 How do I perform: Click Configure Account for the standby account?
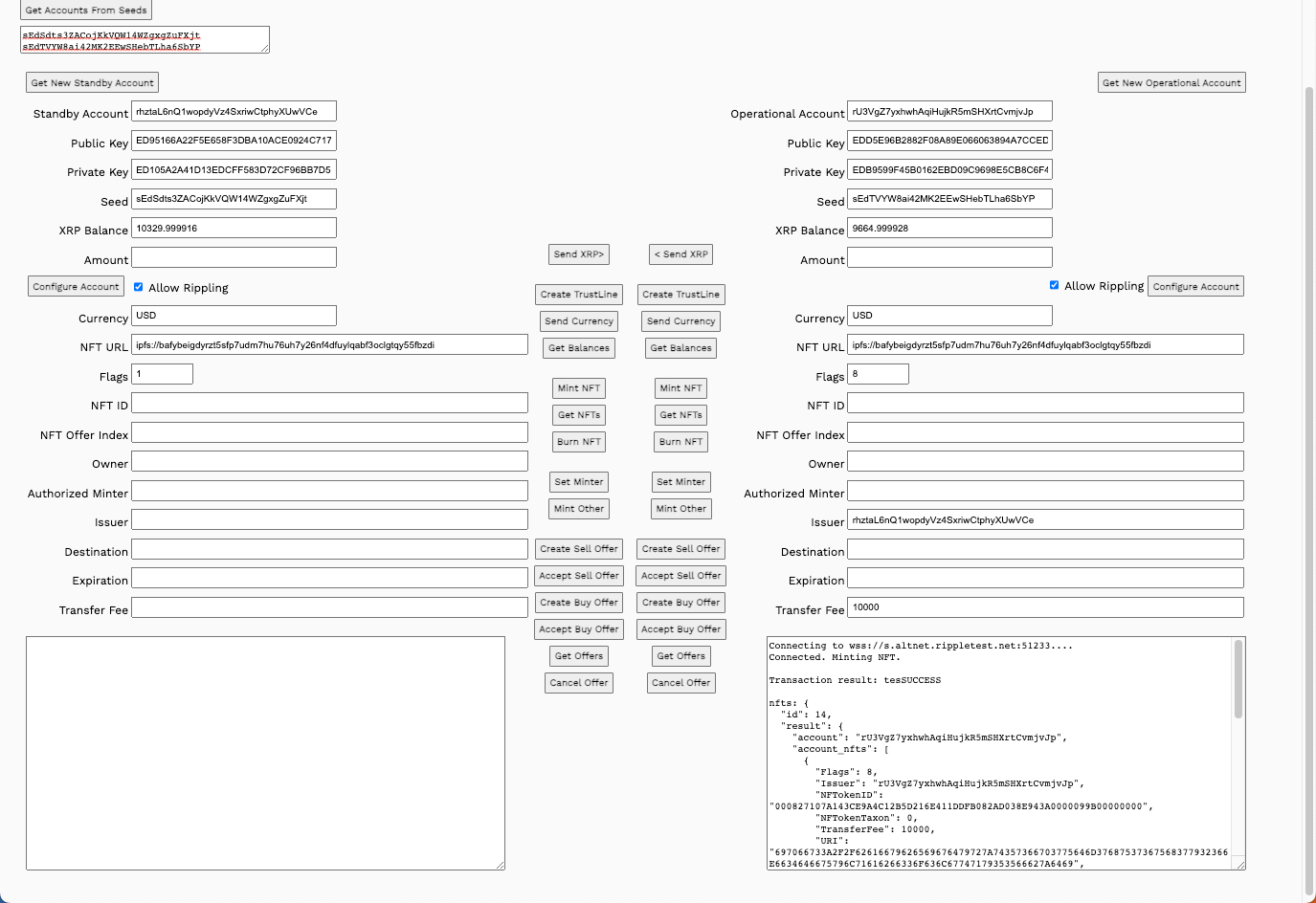pos(76,287)
